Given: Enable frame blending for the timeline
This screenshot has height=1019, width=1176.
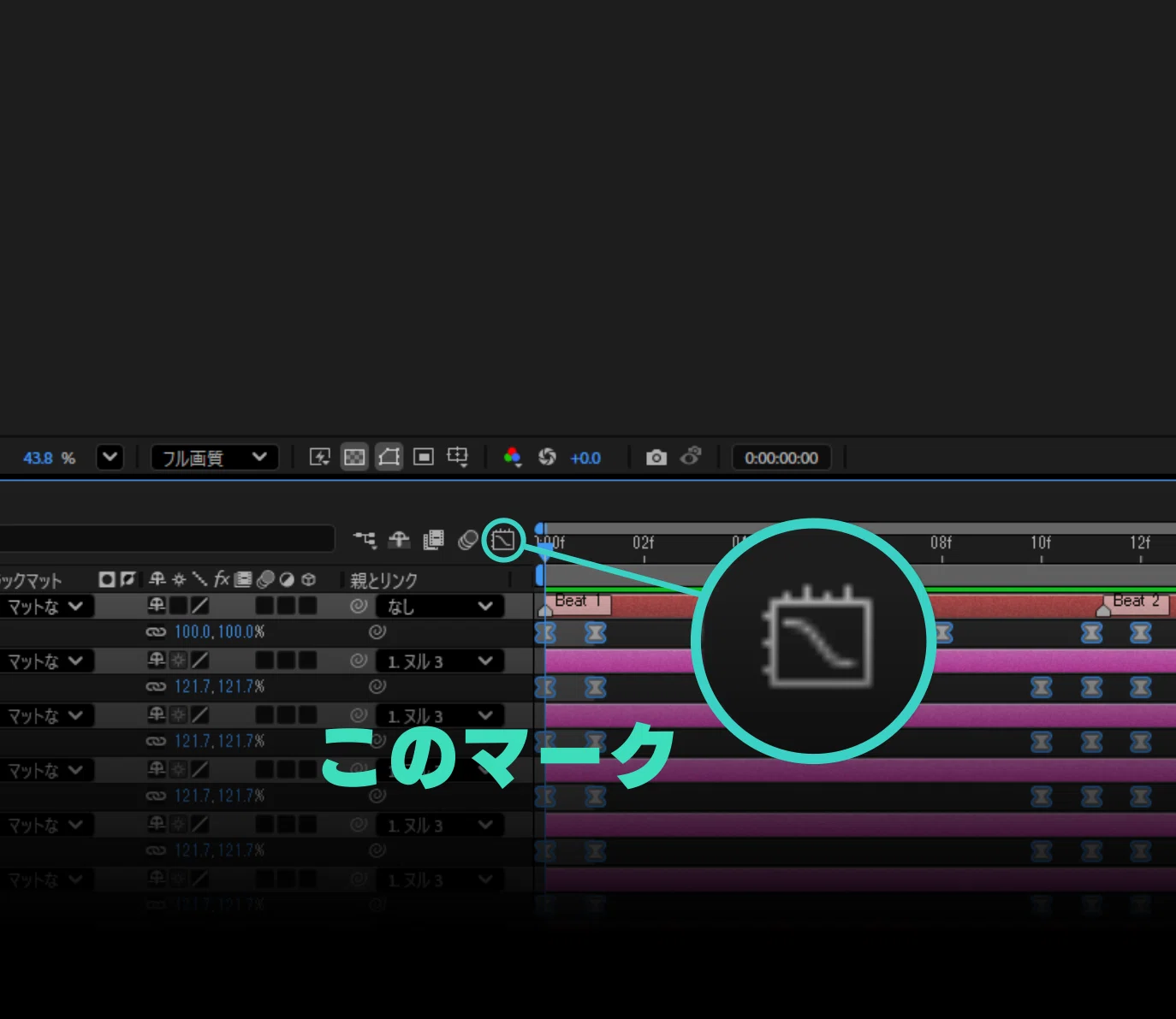Looking at the screenshot, I should click(434, 540).
